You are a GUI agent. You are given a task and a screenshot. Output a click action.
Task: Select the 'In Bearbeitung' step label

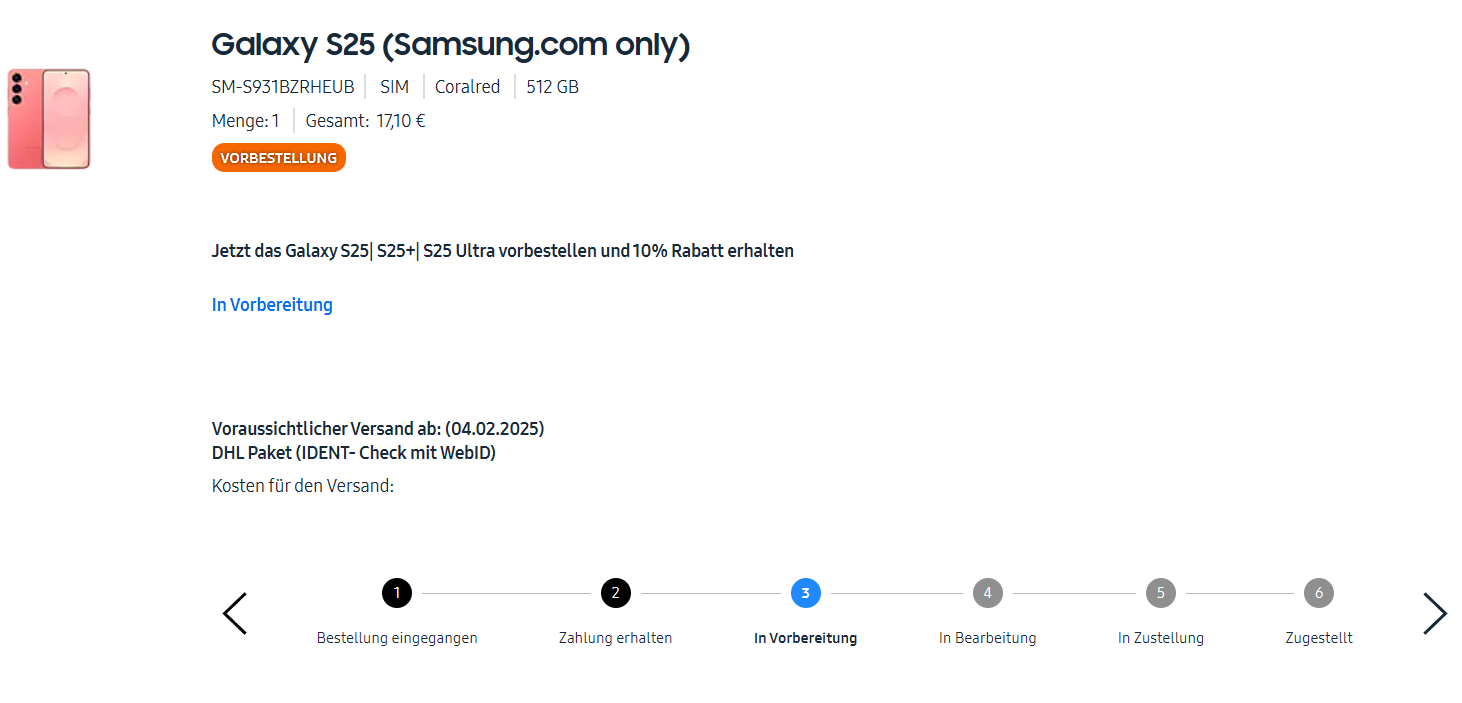pos(987,638)
